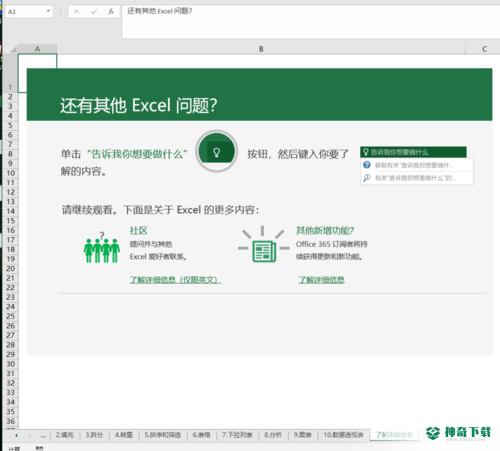Click cell A1
Screen dimensions: 500x451
point(37,73)
